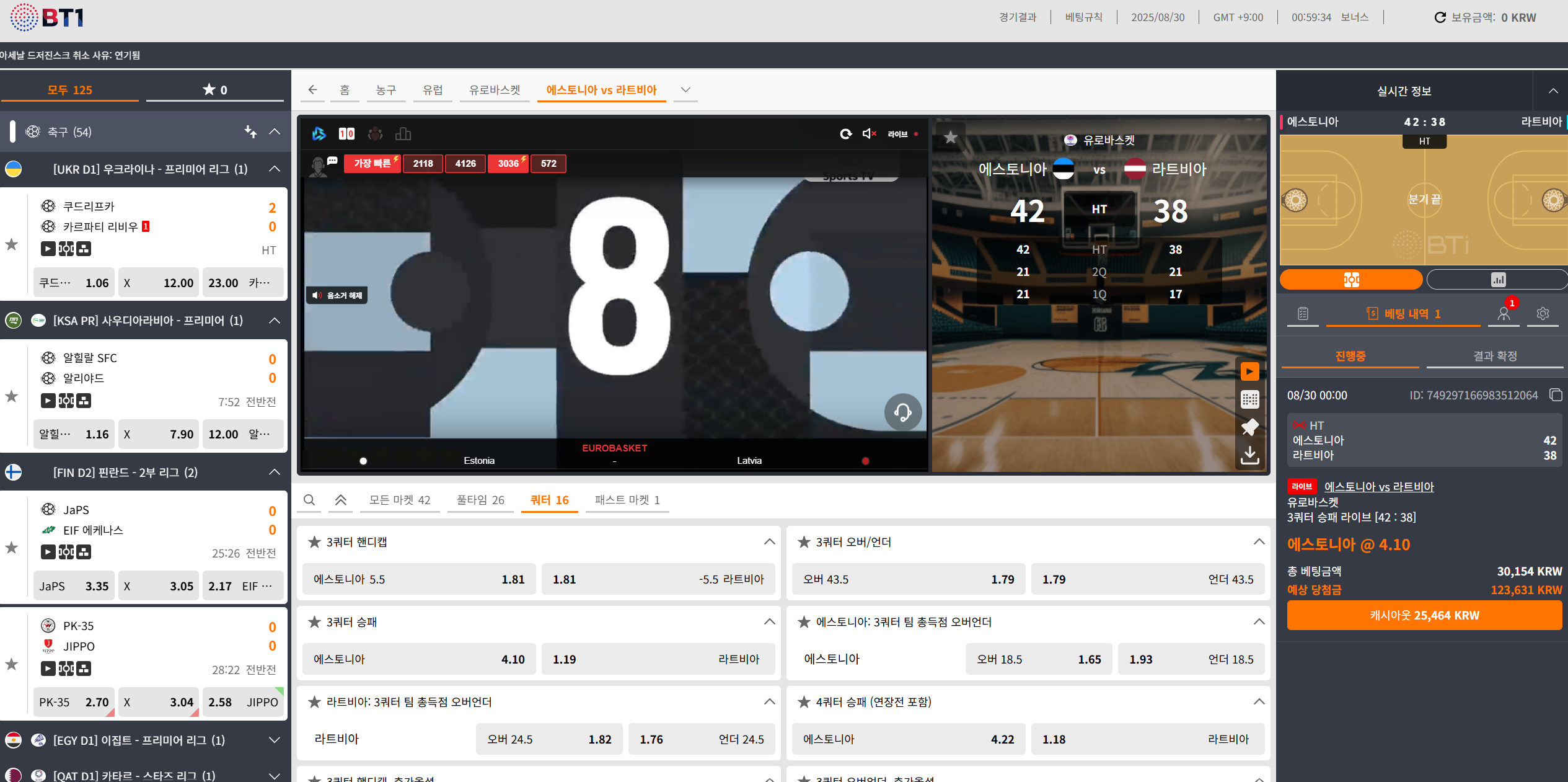Click the download icon beside scoreboard
The image size is (1568, 782).
[1249, 455]
